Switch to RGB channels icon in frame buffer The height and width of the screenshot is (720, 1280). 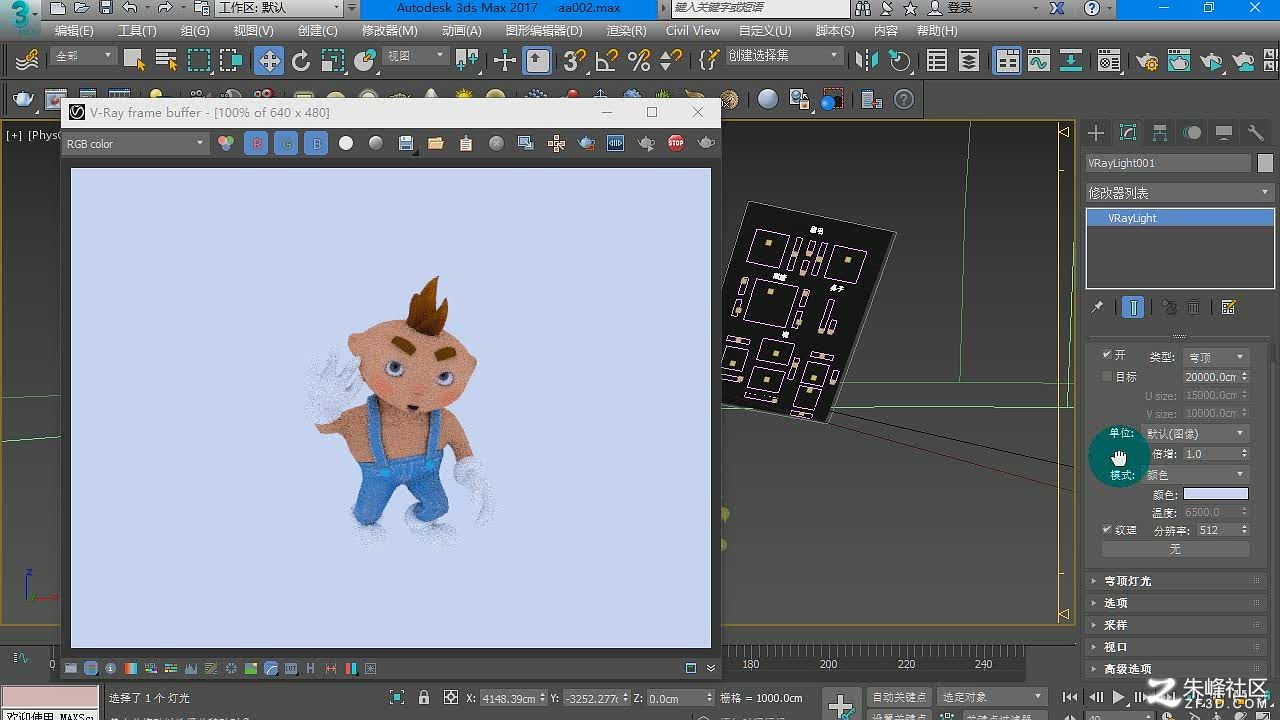226,144
